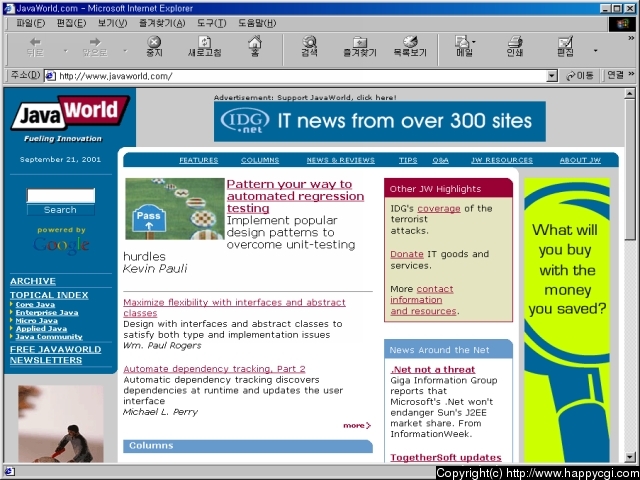Click the vertical scrollbar down arrow
Image resolution: width=640 pixels, height=480 pixels.
(x=630, y=457)
